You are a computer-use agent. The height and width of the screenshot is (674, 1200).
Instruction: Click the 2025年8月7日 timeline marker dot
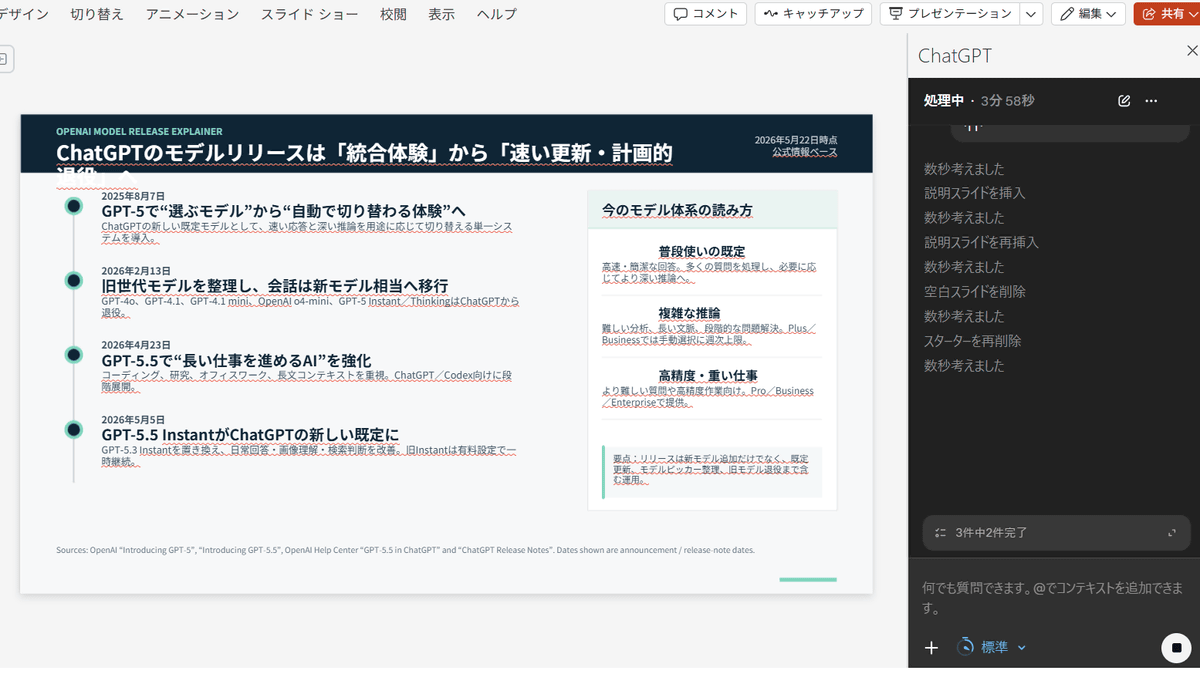pyautogui.click(x=73, y=206)
